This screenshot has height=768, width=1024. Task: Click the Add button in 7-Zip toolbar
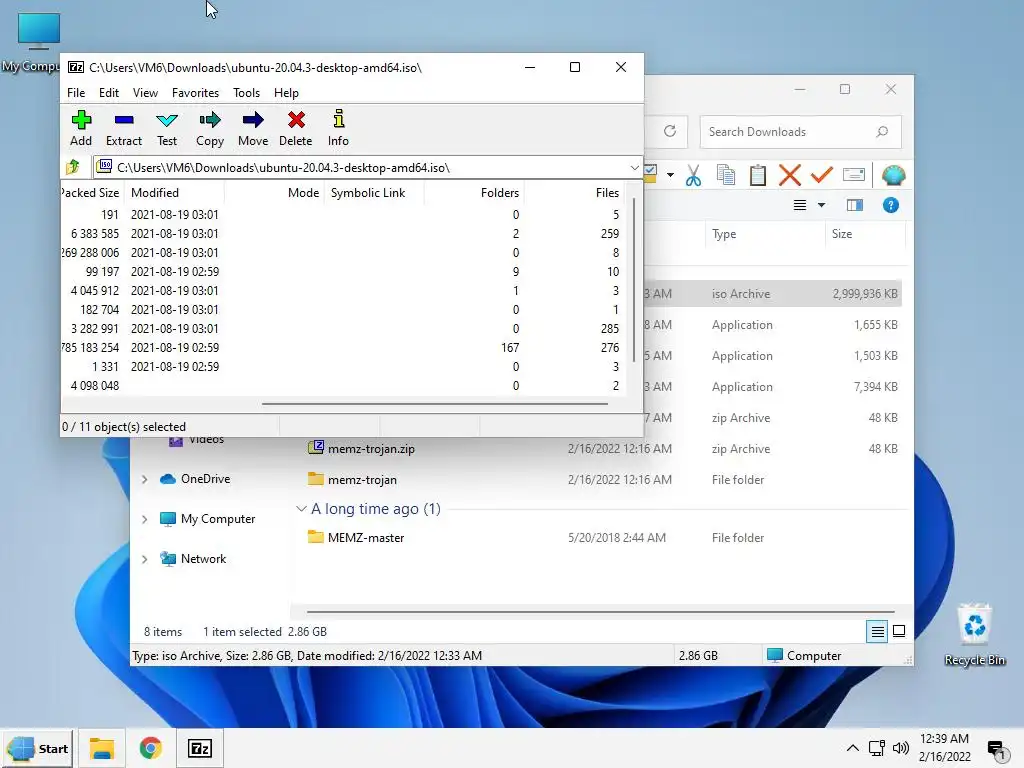tap(81, 128)
